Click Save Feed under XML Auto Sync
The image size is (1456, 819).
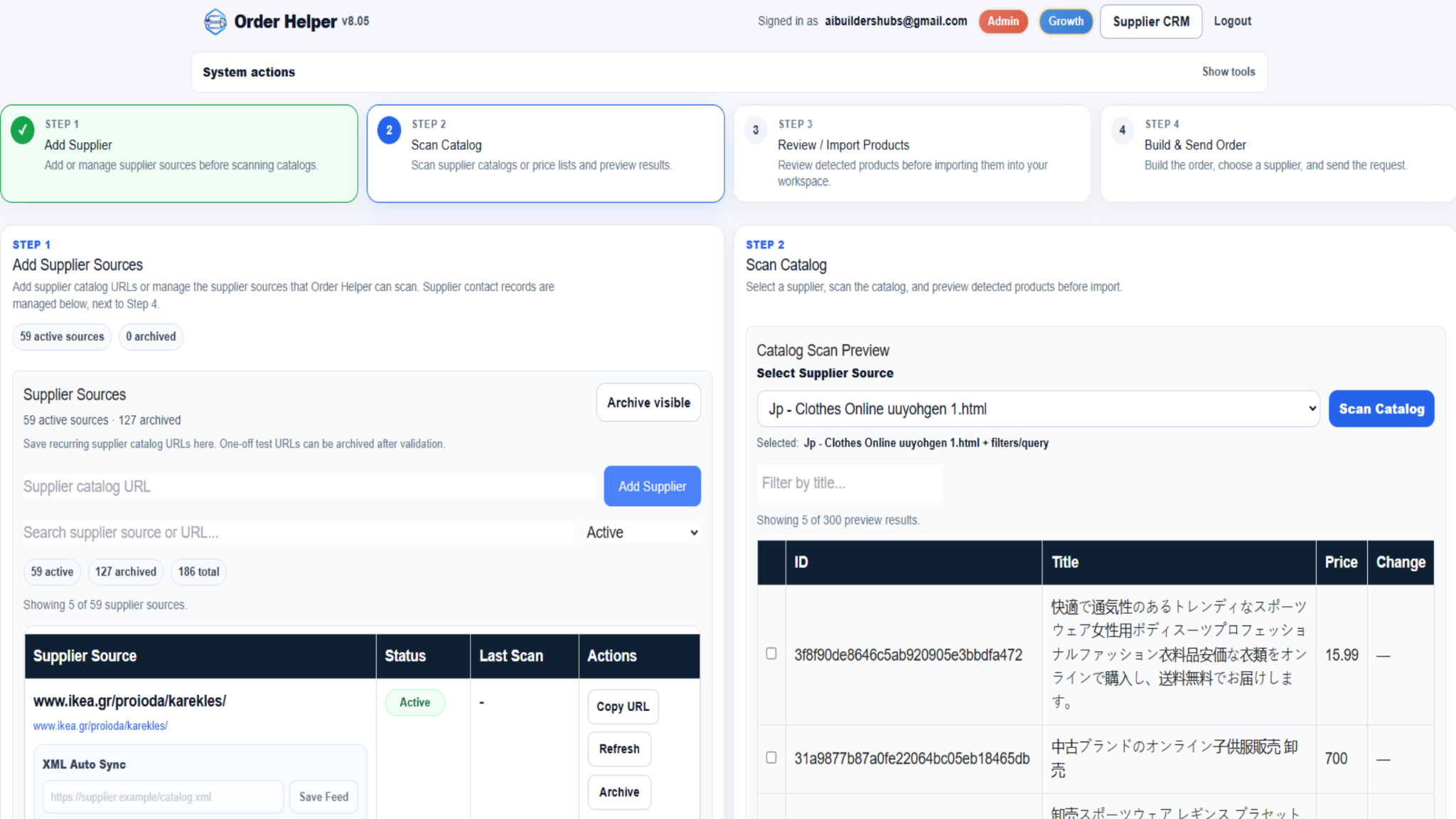pyautogui.click(x=323, y=797)
